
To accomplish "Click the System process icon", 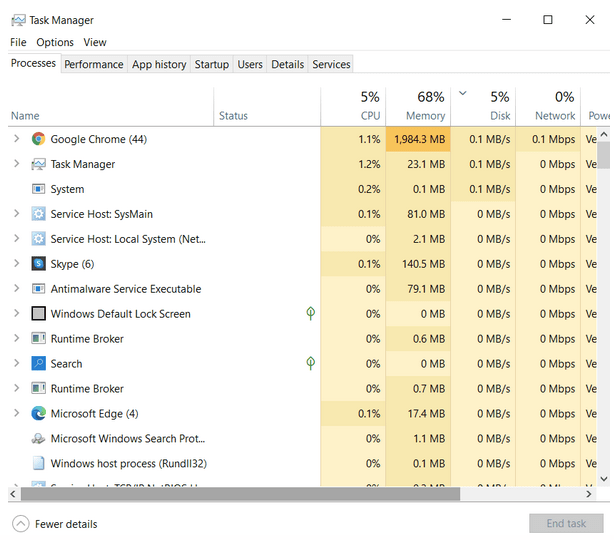I will pyautogui.click(x=38, y=189).
